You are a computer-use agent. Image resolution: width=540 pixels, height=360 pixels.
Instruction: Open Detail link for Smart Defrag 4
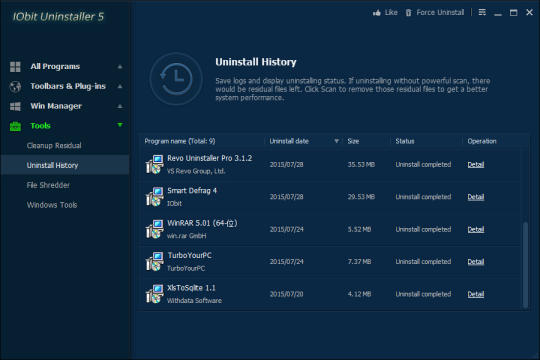[x=476, y=197]
